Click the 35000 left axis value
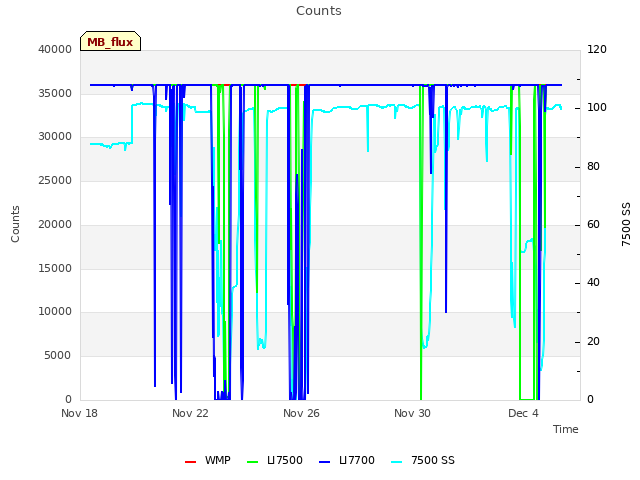This screenshot has height=480, width=640. coord(55,93)
